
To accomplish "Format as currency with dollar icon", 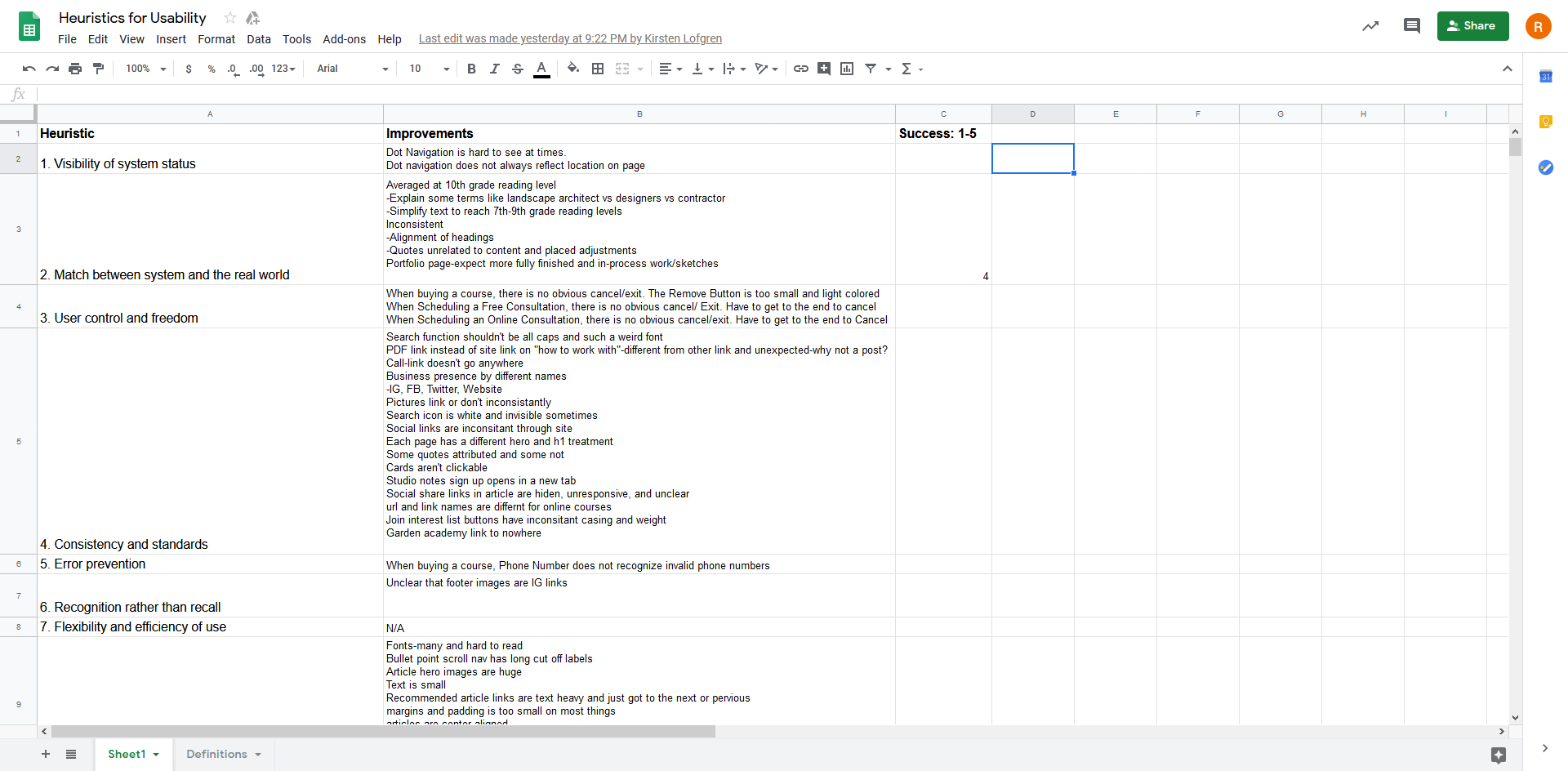I will (x=189, y=69).
